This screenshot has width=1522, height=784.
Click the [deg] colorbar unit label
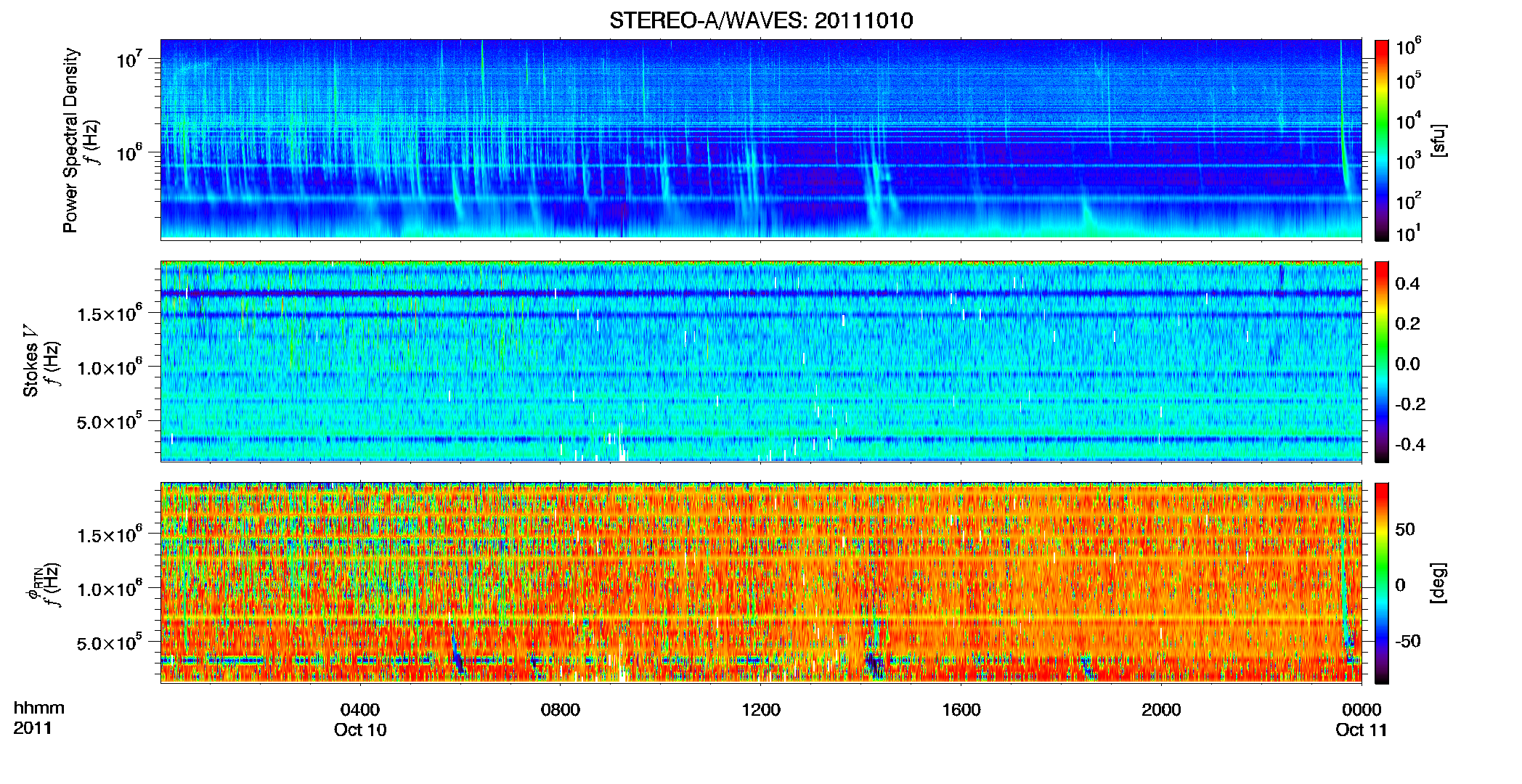[1438, 583]
